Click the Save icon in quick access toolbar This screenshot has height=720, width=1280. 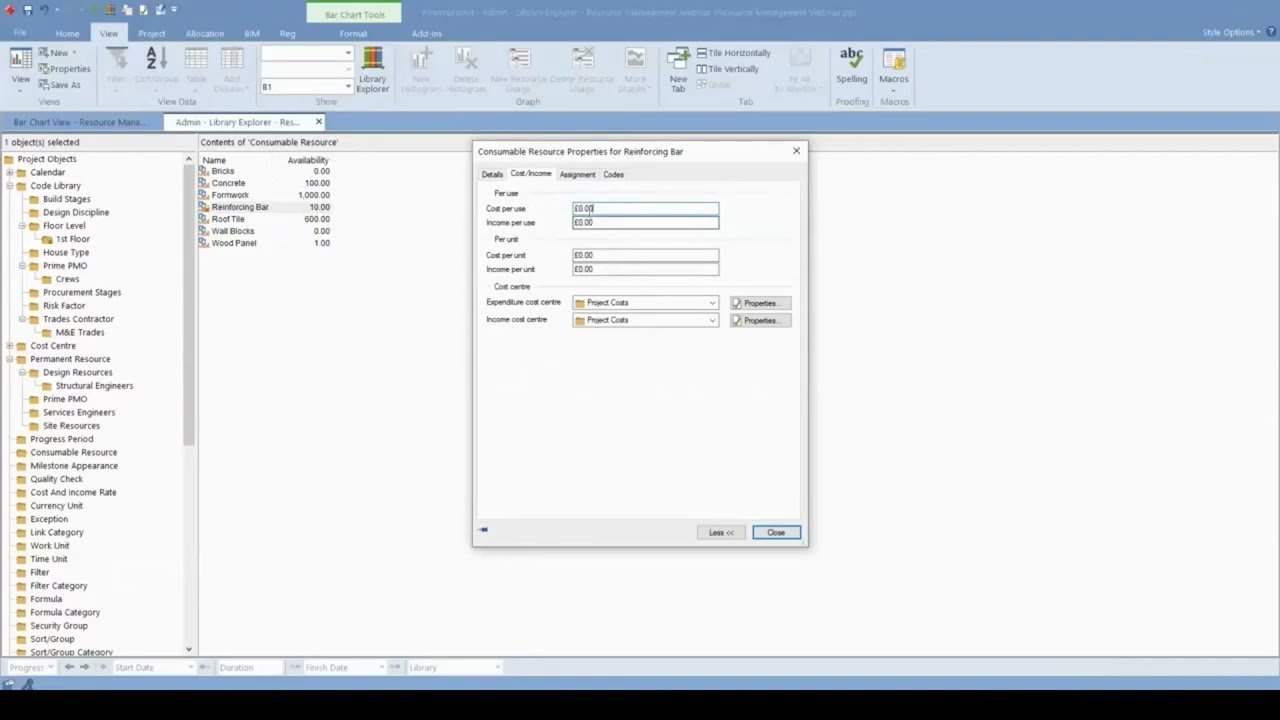tap(27, 10)
